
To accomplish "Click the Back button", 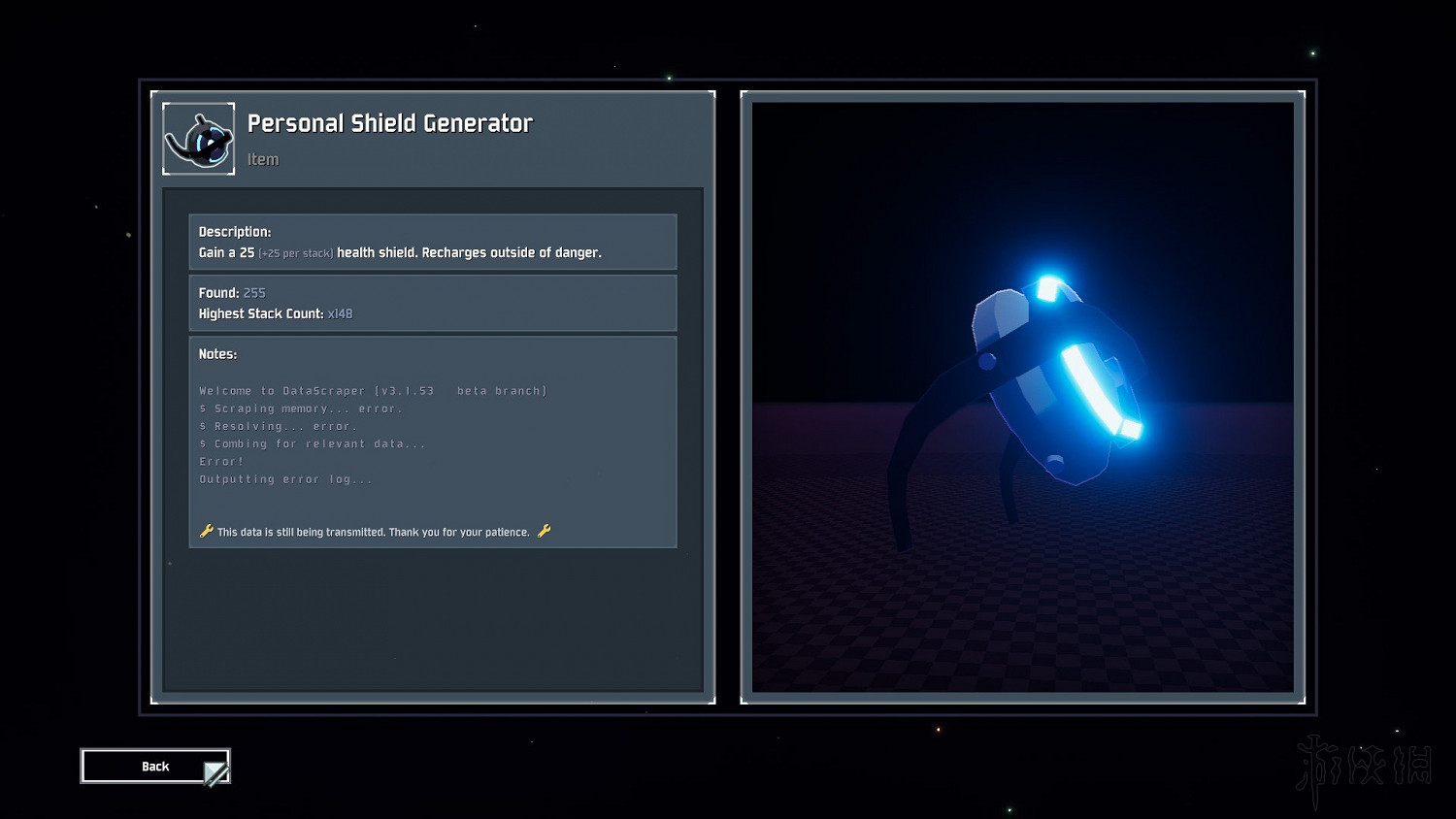I will pyautogui.click(x=155, y=767).
